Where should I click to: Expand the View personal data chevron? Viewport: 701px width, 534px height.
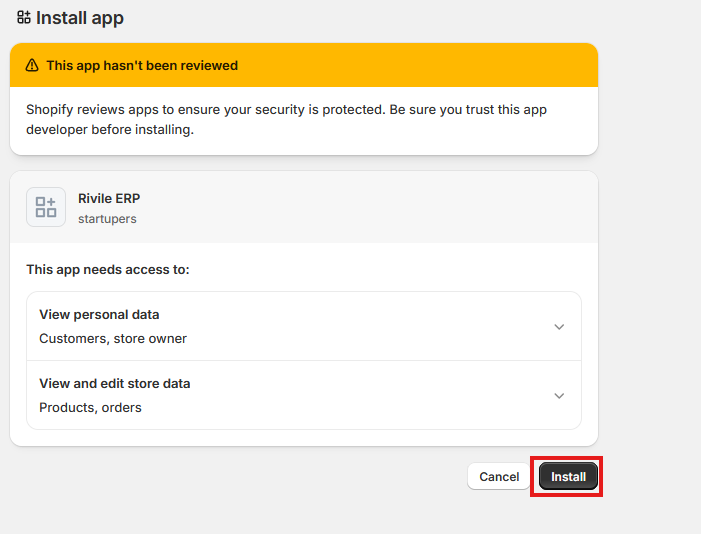click(559, 327)
